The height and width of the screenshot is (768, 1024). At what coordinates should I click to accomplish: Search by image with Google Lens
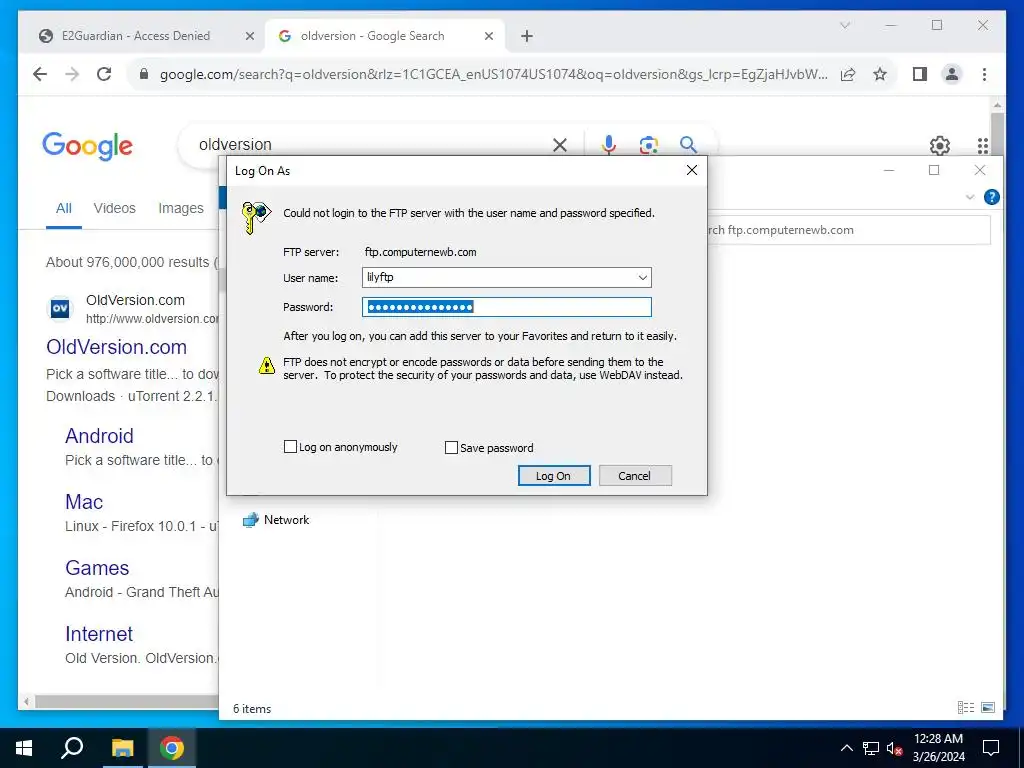click(x=648, y=145)
